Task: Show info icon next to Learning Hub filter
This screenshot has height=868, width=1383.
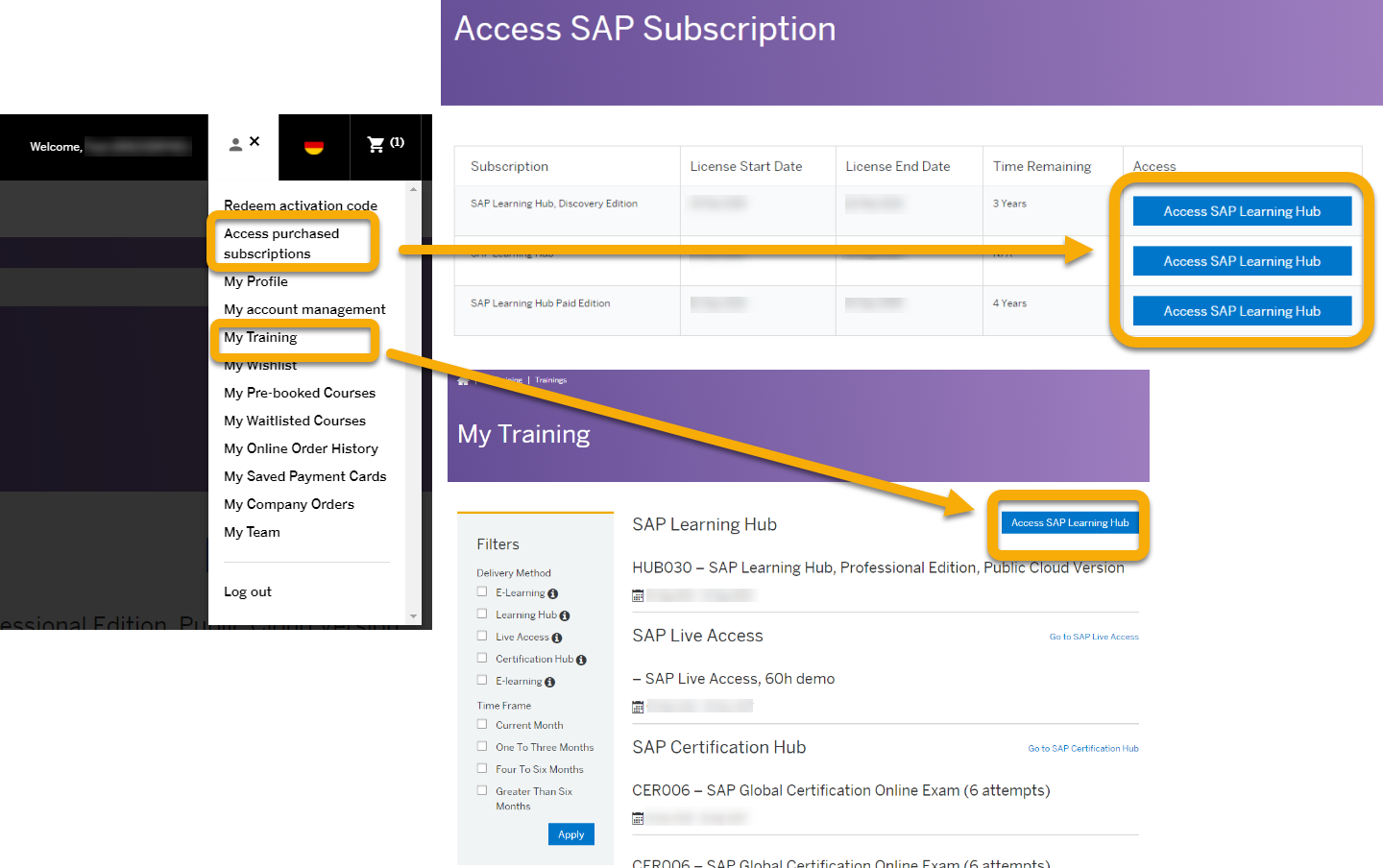Action: click(565, 615)
